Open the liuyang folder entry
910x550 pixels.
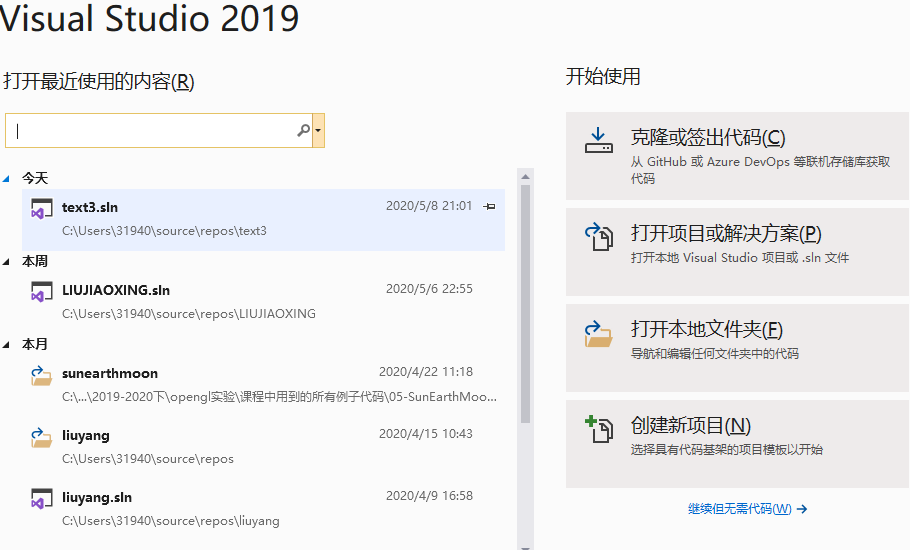tap(263, 447)
